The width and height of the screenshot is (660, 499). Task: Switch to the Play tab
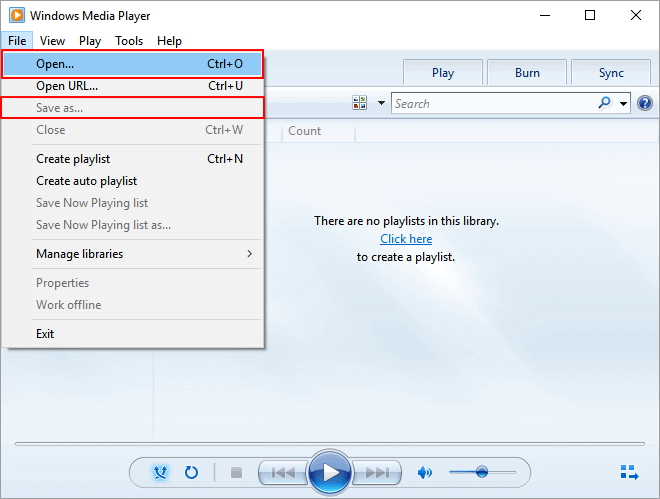click(443, 73)
